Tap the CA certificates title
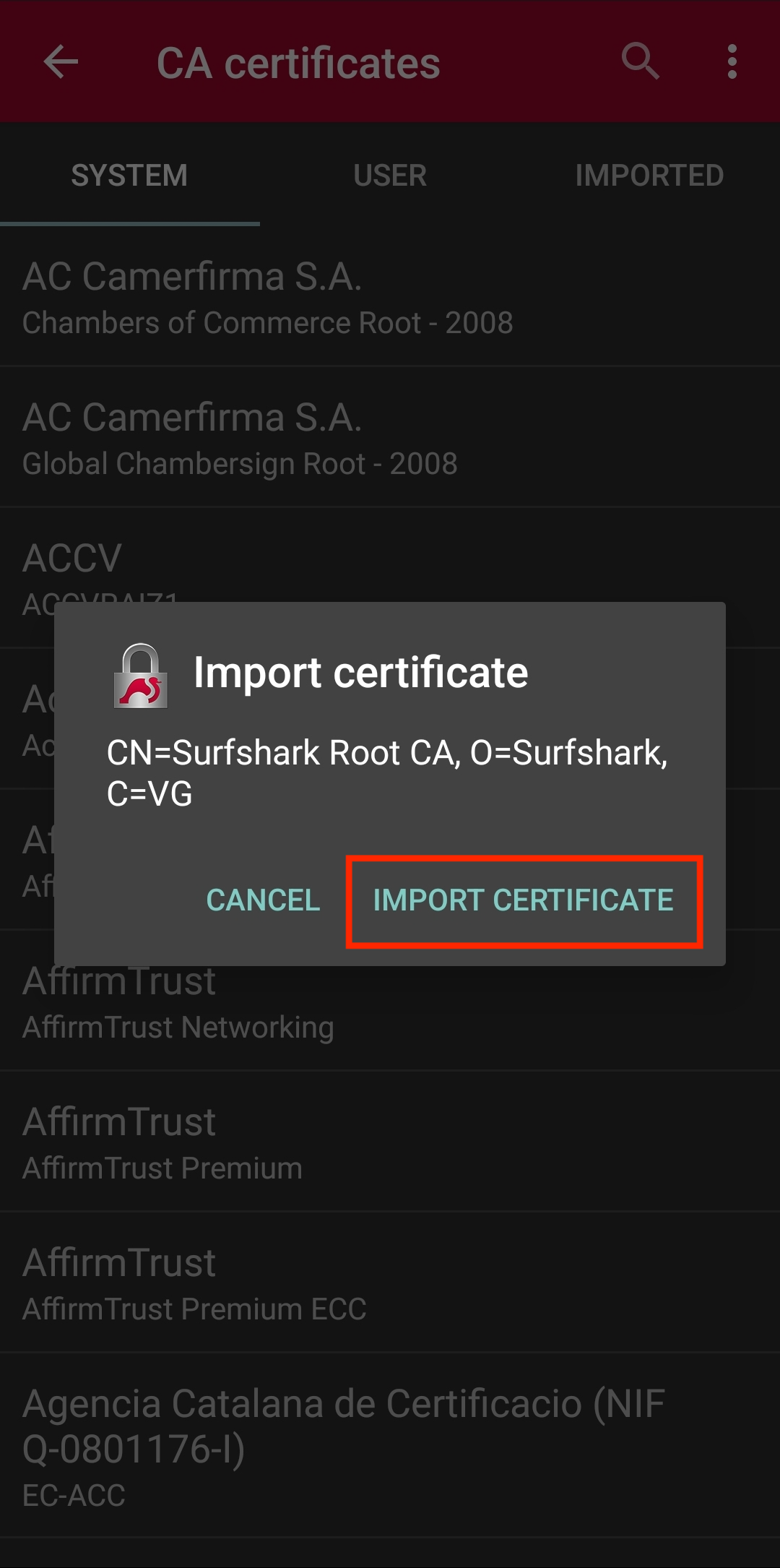 point(298,64)
